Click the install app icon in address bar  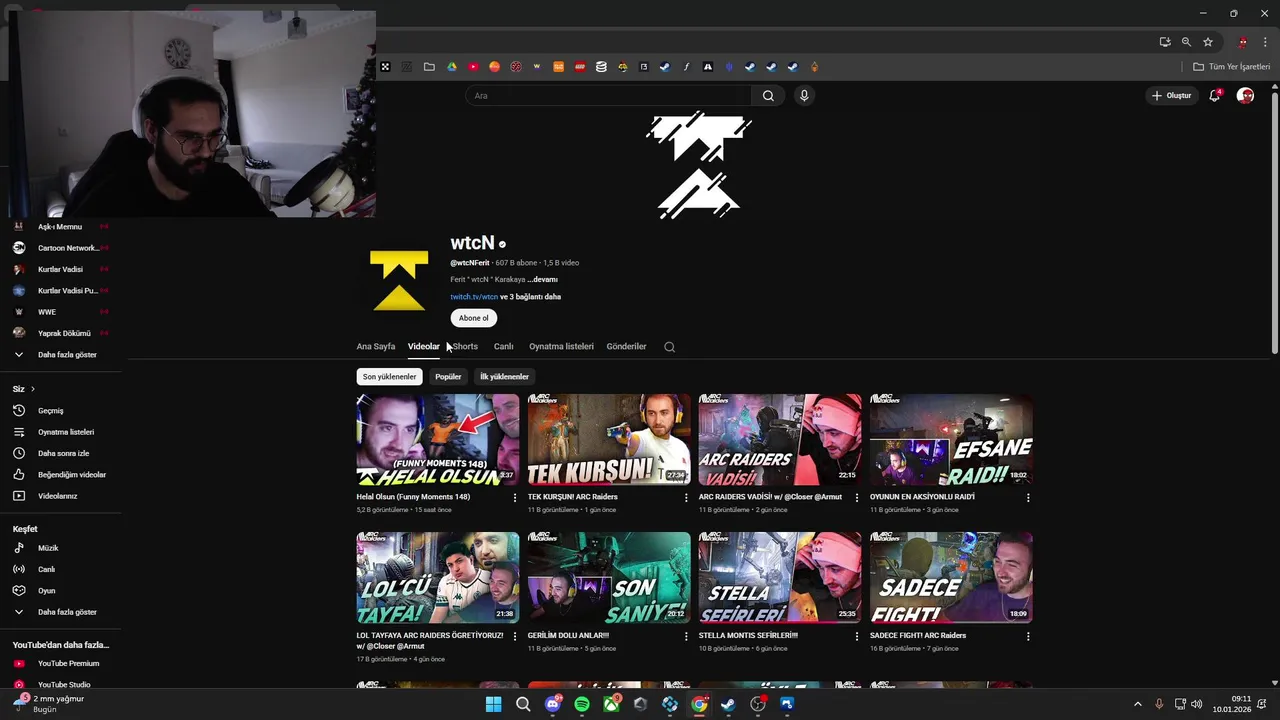point(1165,42)
